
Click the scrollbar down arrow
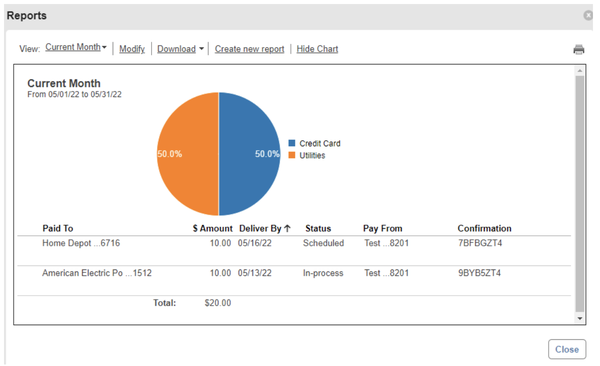(x=580, y=318)
